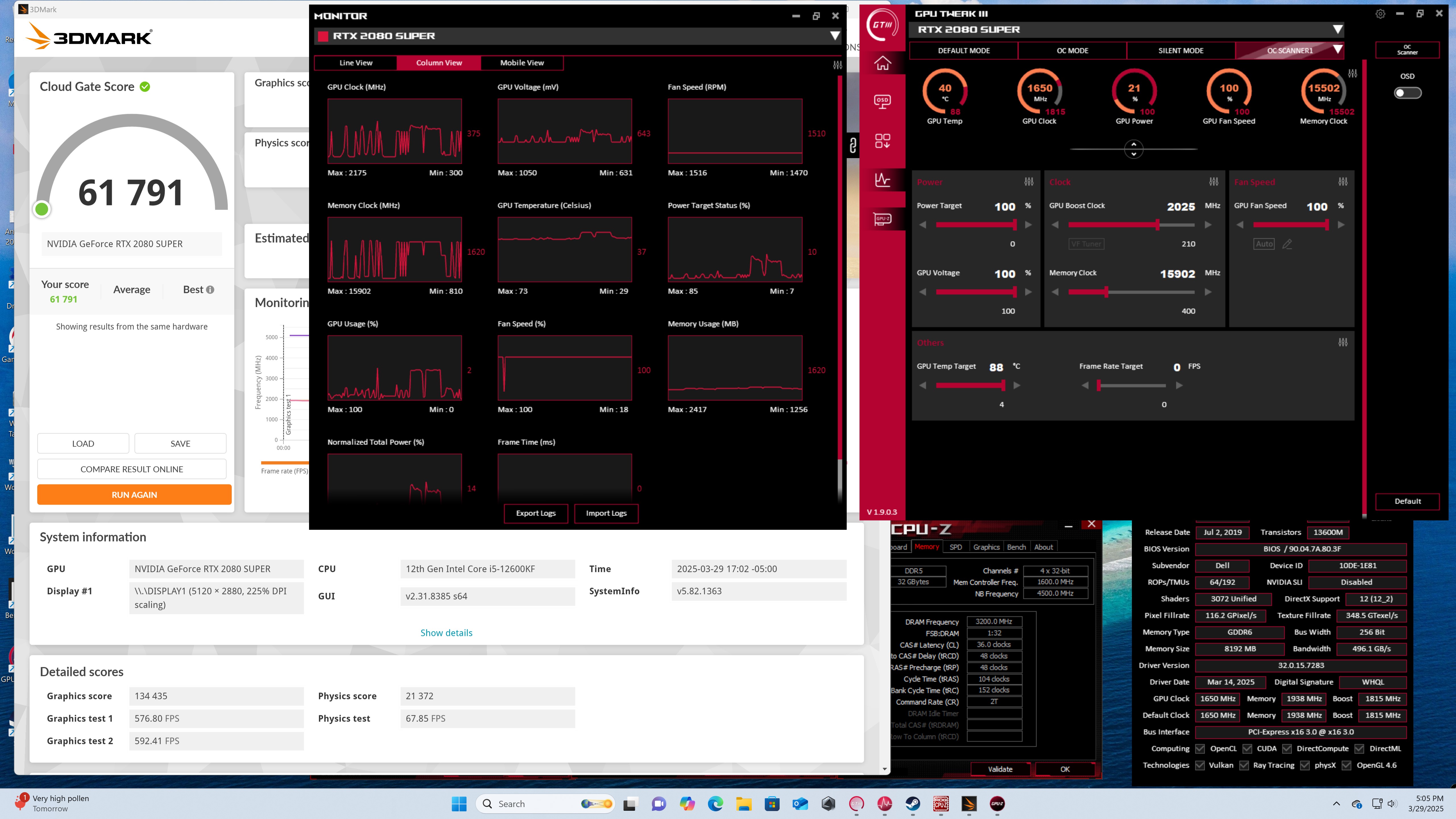This screenshot has height=819, width=1456.
Task: Click the Best score info icon
Action: point(210,290)
